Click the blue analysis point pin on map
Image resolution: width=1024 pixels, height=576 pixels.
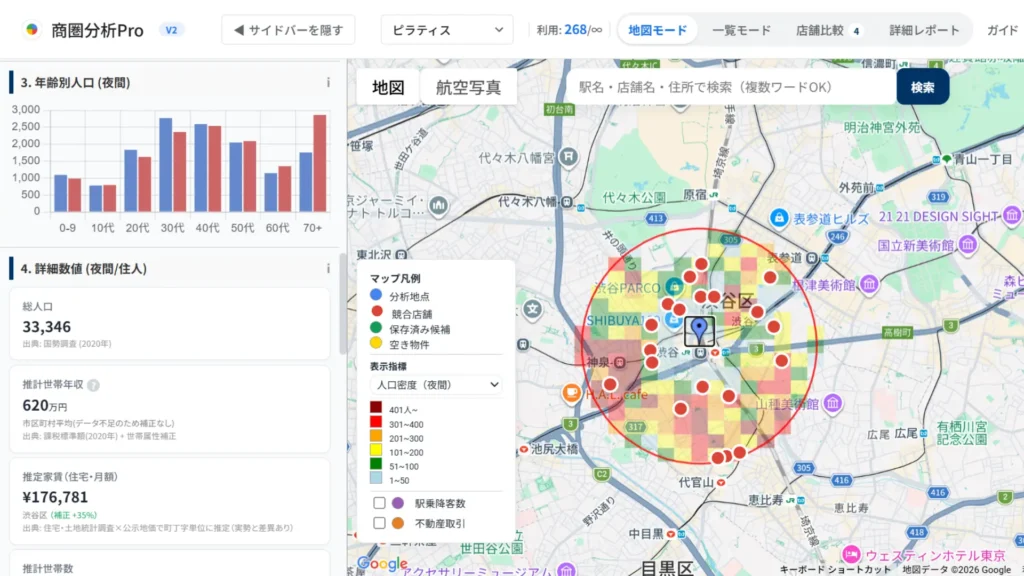tap(699, 330)
